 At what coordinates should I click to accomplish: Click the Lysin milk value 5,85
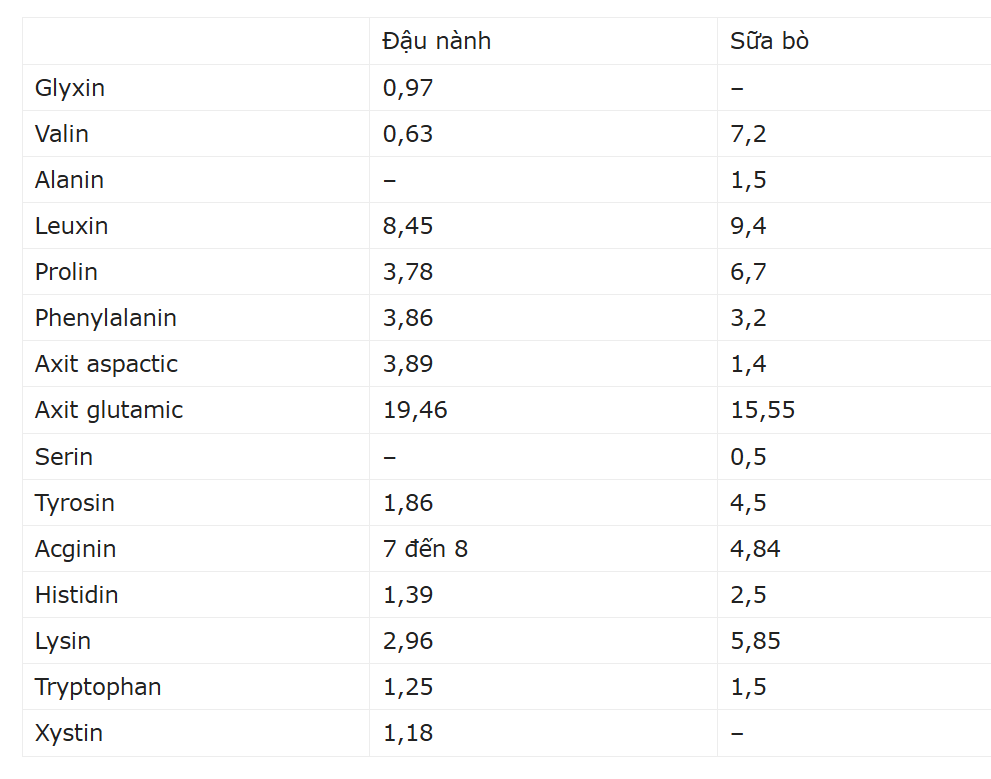[755, 641]
